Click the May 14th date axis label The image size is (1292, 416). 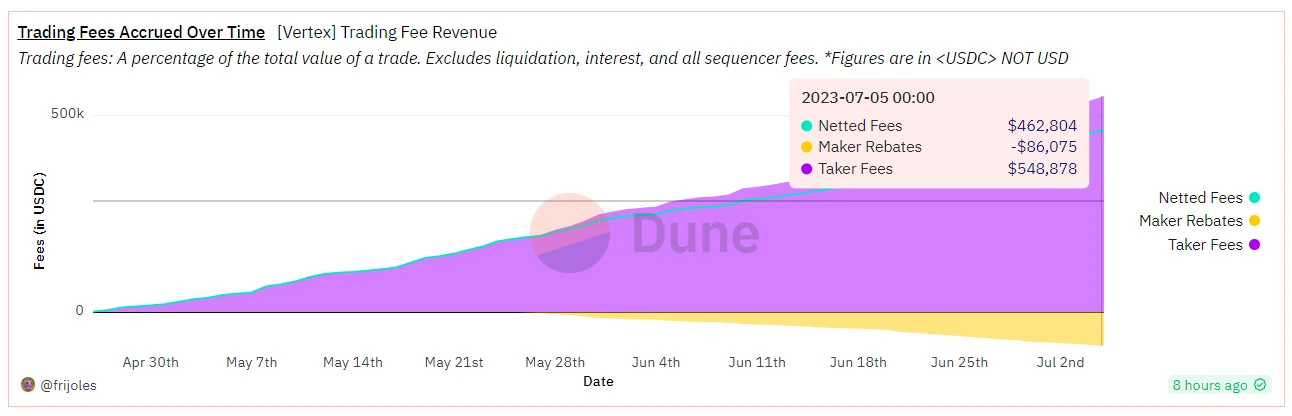click(354, 362)
